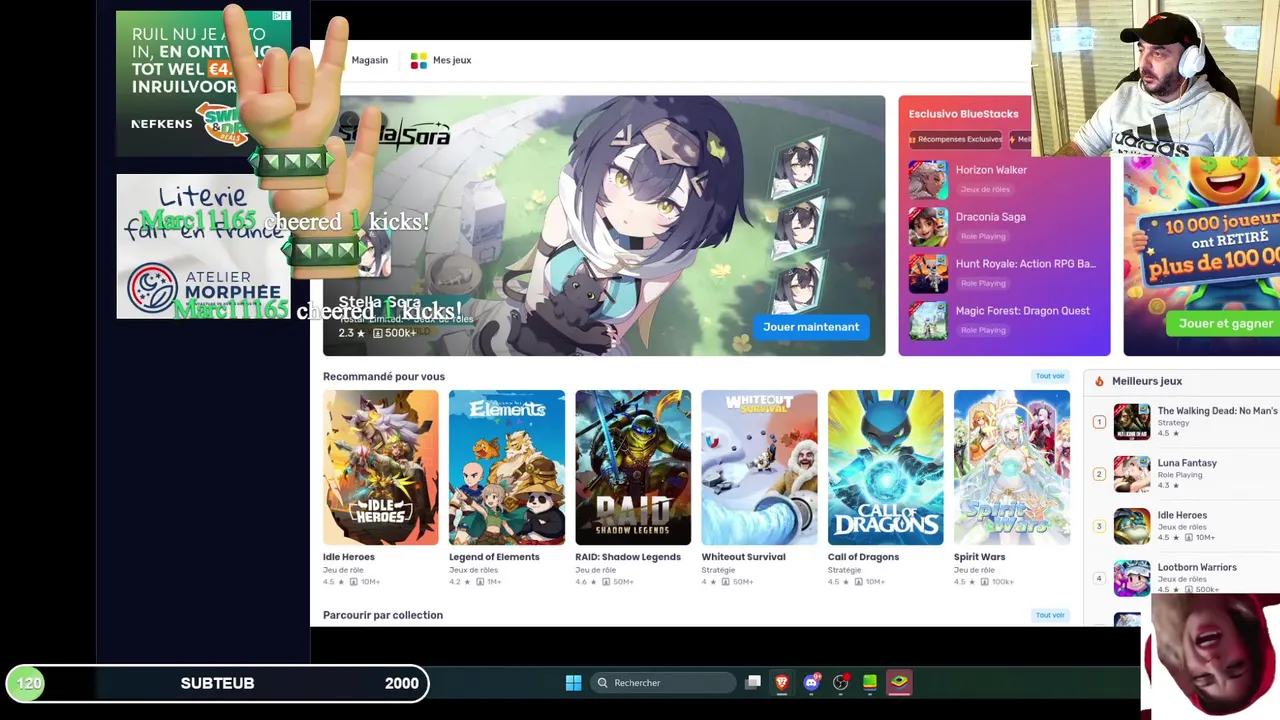Click The Walking Dead: No Man's title
This screenshot has height=720, width=1280.
tap(1217, 411)
